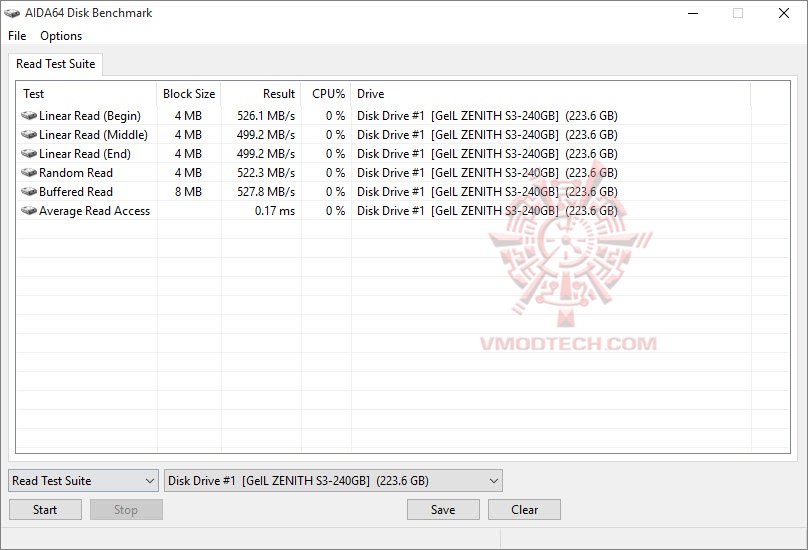Minimize the AIDA64 Disk Benchmark window
The width and height of the screenshot is (808, 550).
click(693, 13)
